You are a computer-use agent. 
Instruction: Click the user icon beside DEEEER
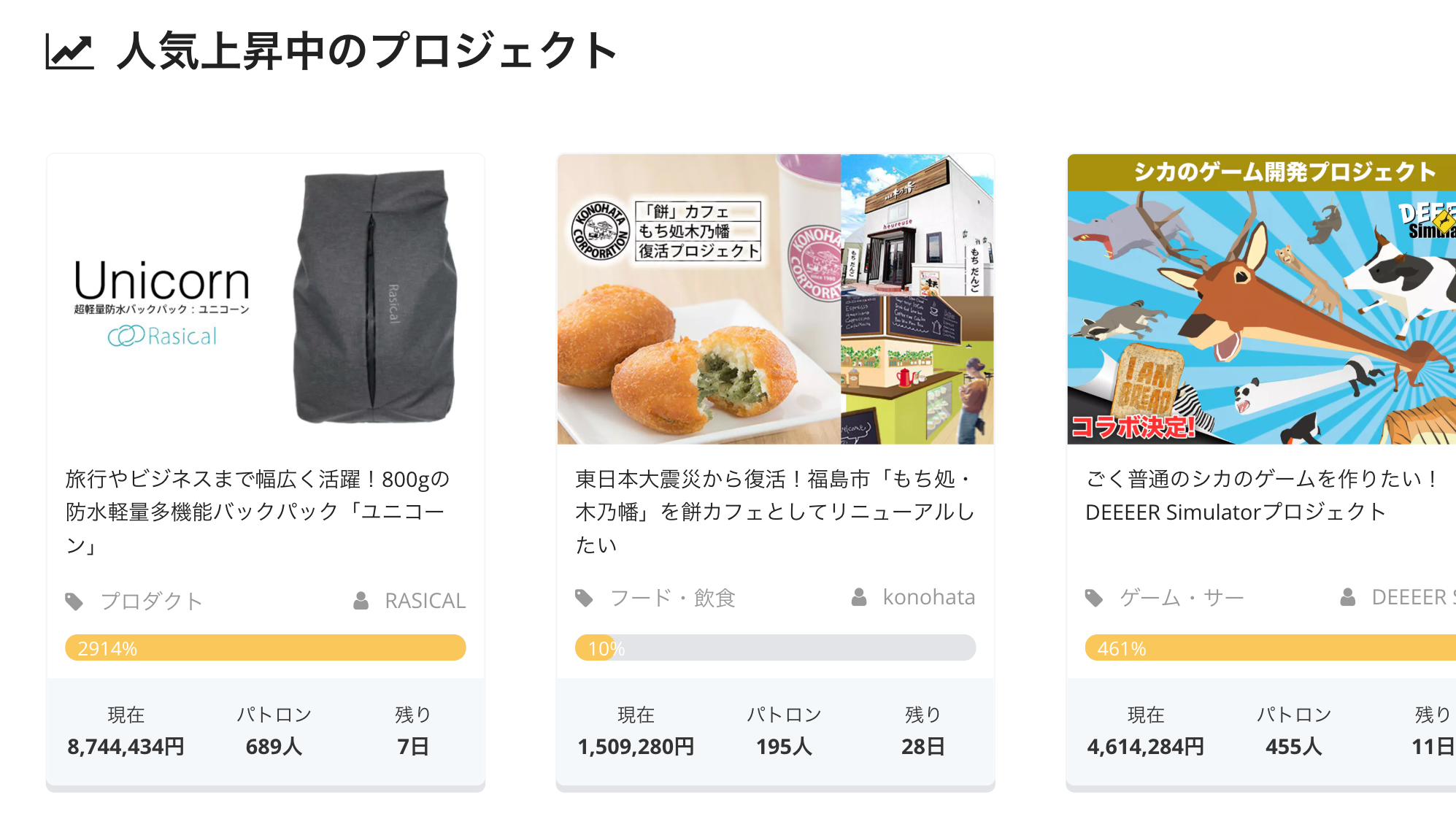point(1347,598)
